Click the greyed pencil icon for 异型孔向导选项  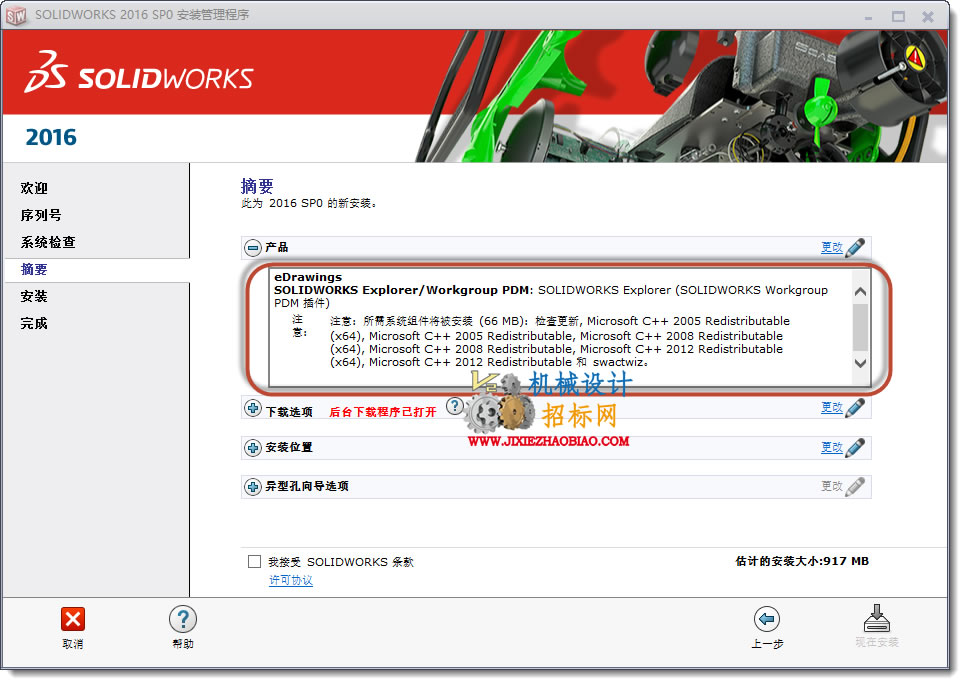(x=855, y=486)
